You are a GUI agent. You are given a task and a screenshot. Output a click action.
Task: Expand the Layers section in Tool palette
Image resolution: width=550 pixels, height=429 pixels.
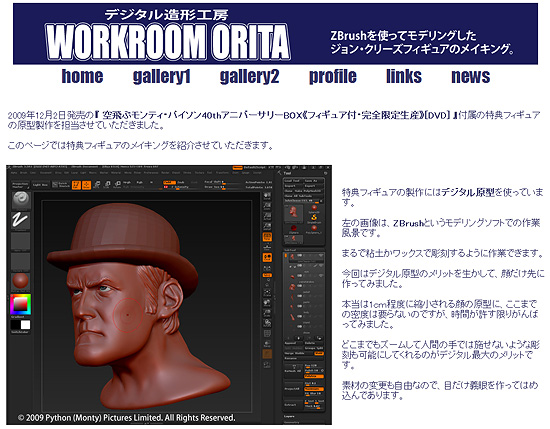point(289,416)
